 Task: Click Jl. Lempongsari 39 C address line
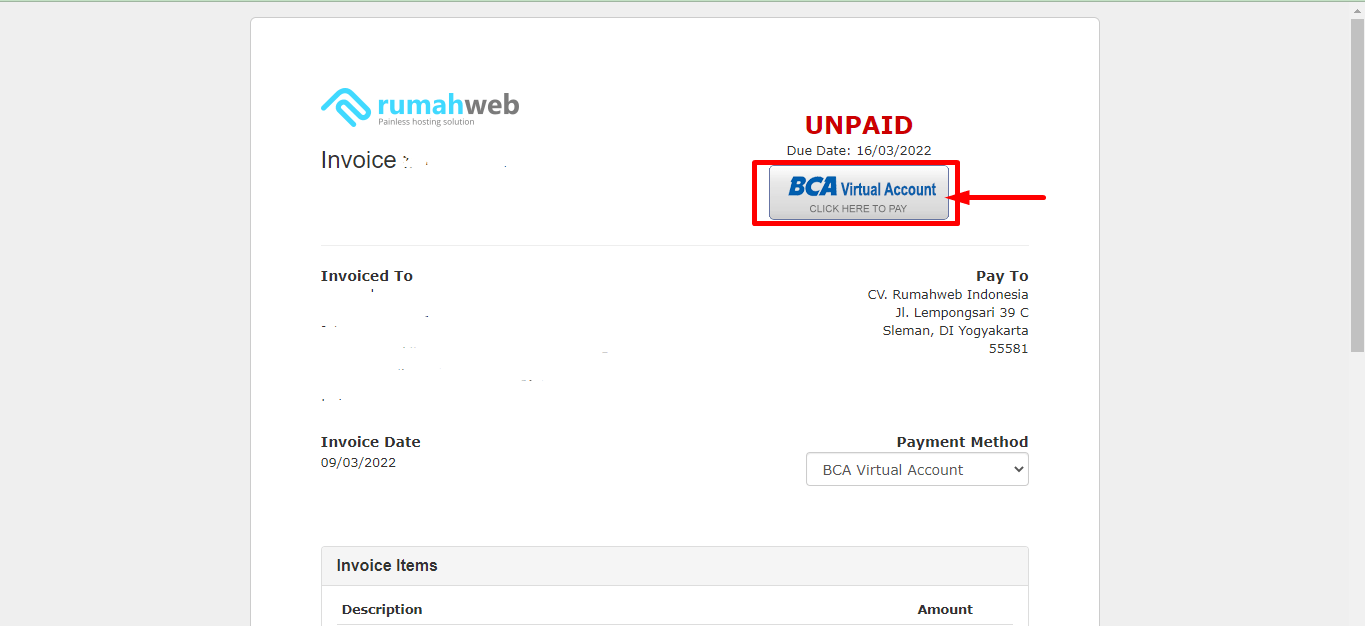point(962,313)
